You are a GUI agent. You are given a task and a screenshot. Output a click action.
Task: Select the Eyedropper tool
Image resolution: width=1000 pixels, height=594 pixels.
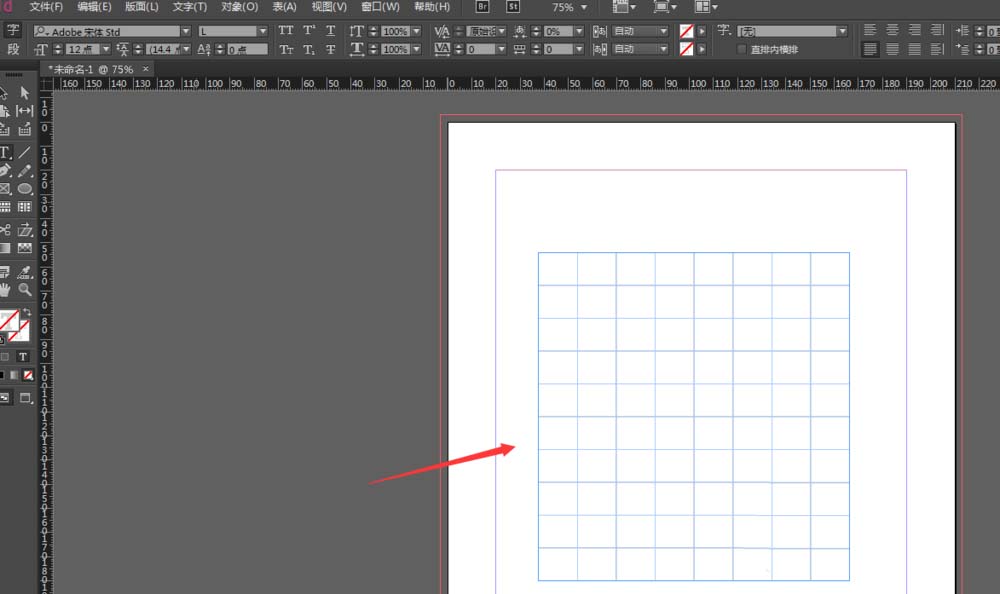(x=24, y=272)
